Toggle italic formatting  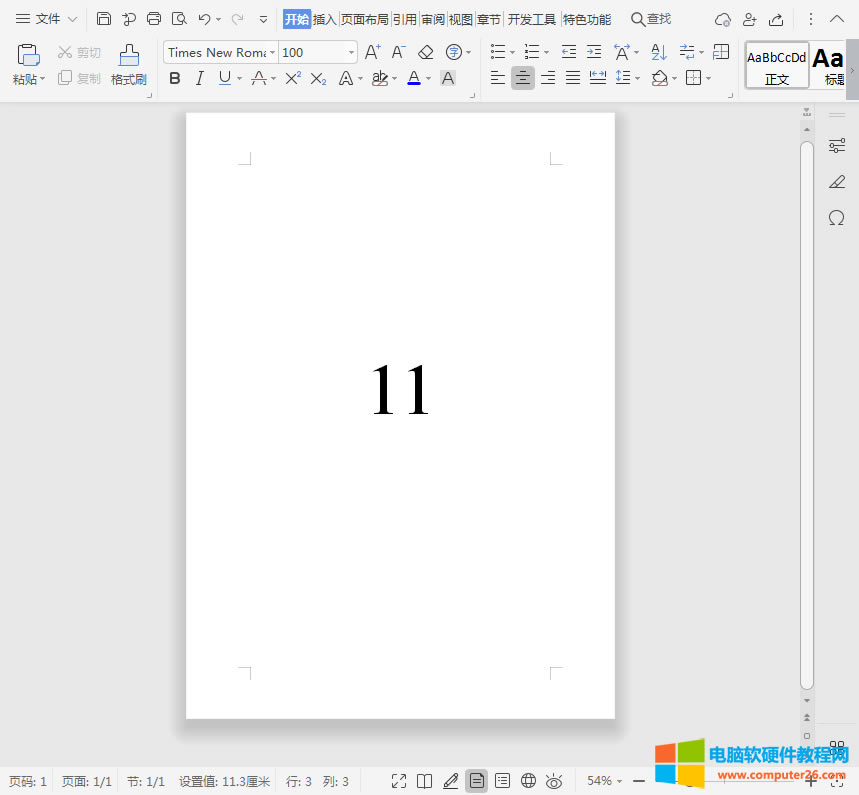pos(199,78)
